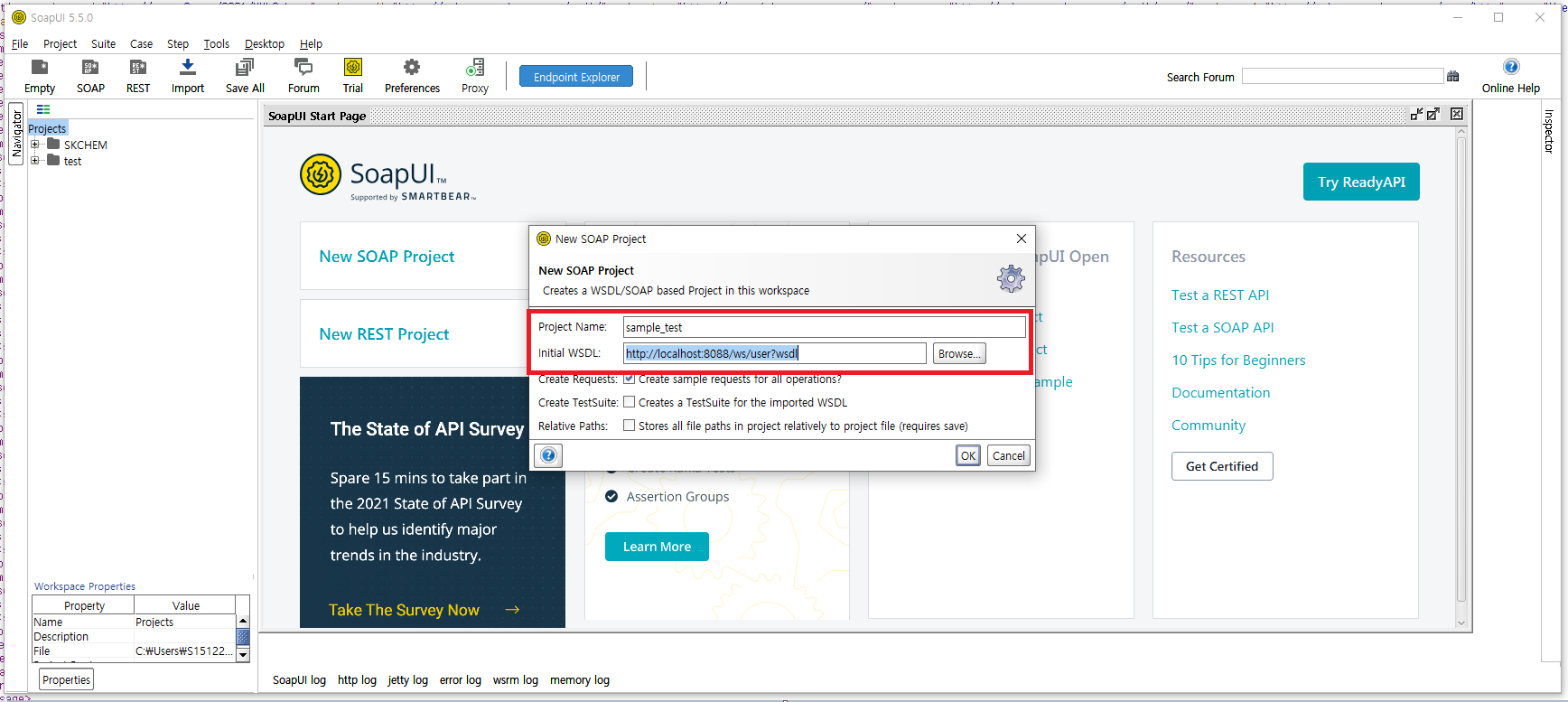The width and height of the screenshot is (1568, 702).
Task: Open Documentation link
Action: [1221, 392]
